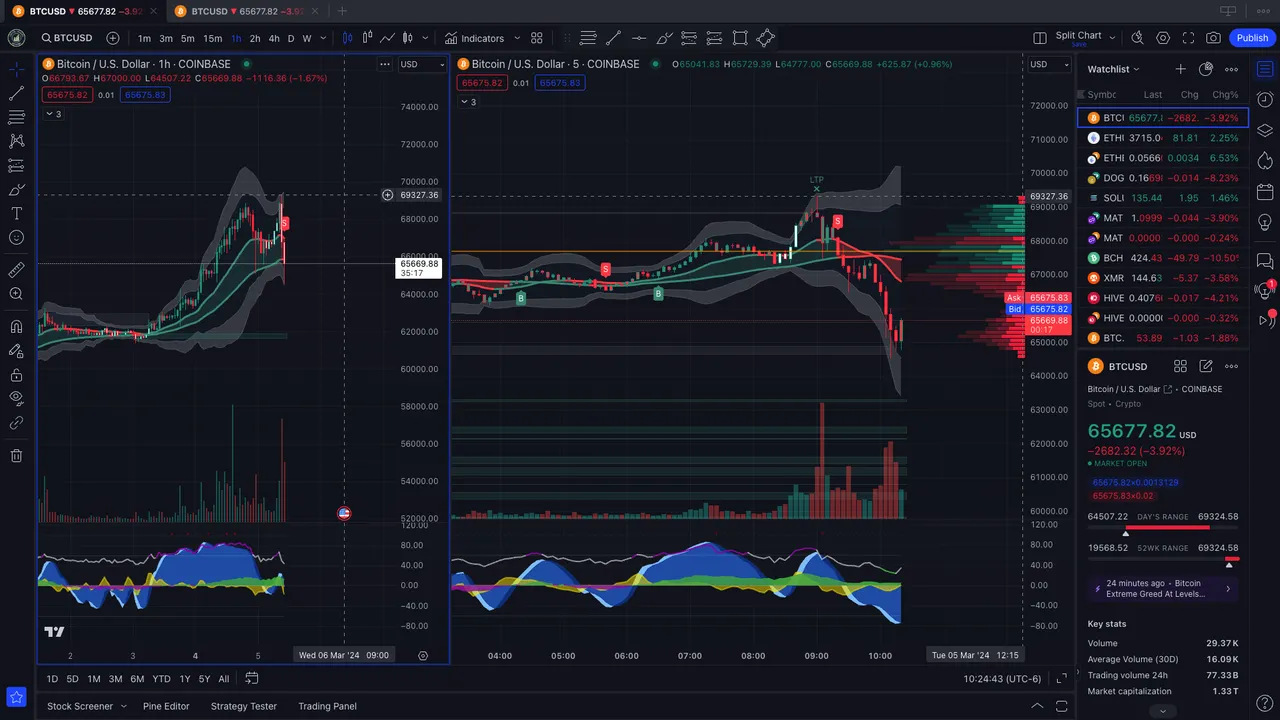Take a chart snapshot with the camera icon
The width and height of the screenshot is (1280, 720).
[x=1213, y=38]
